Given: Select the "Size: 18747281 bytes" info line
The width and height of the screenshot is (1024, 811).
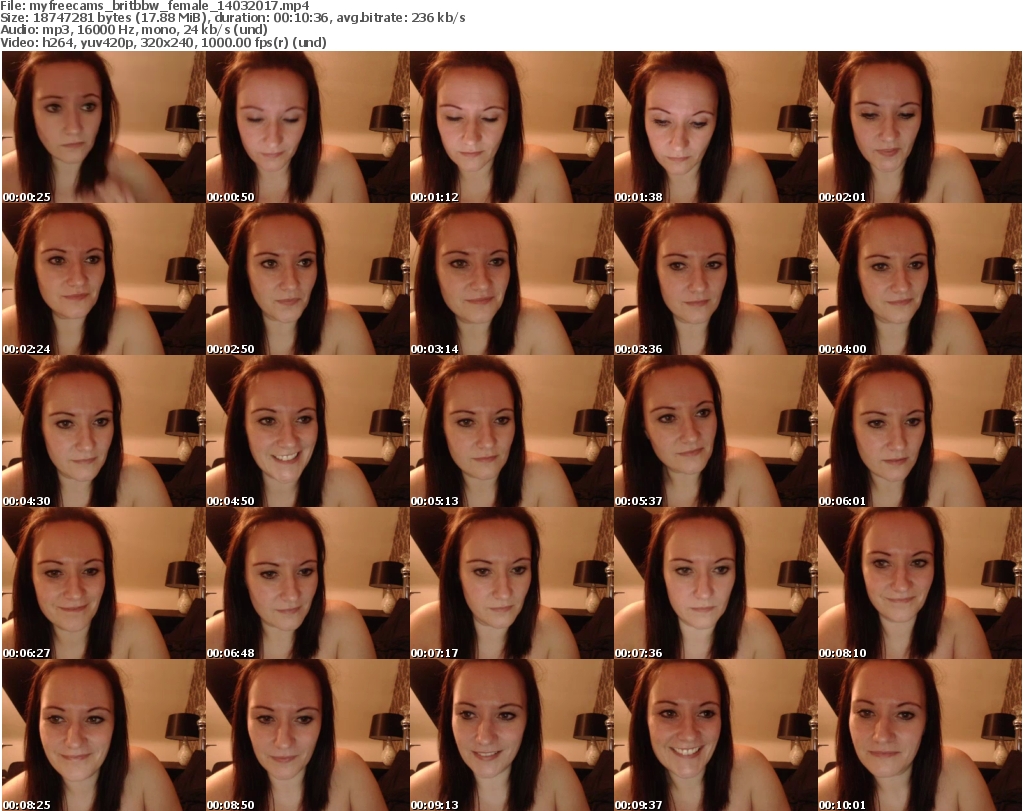Looking at the screenshot, I should (x=232, y=18).
